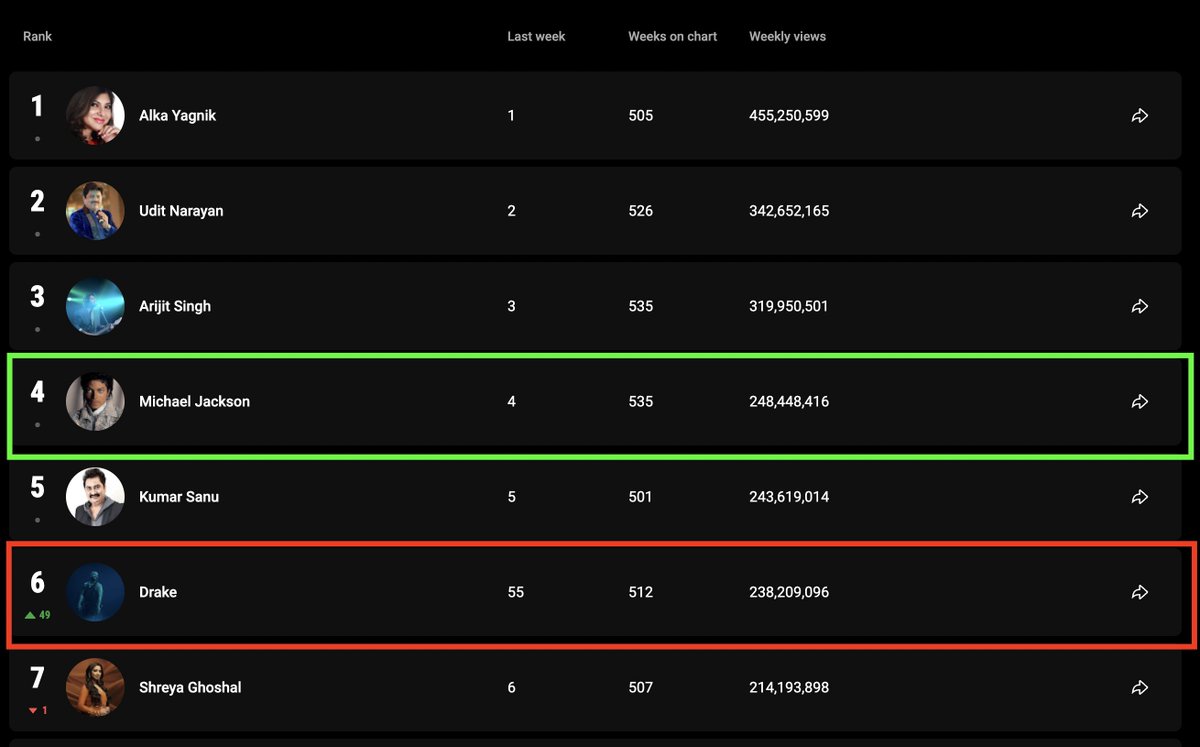Select weekly views value 319,950,501
The width and height of the screenshot is (1200, 747).
point(789,306)
